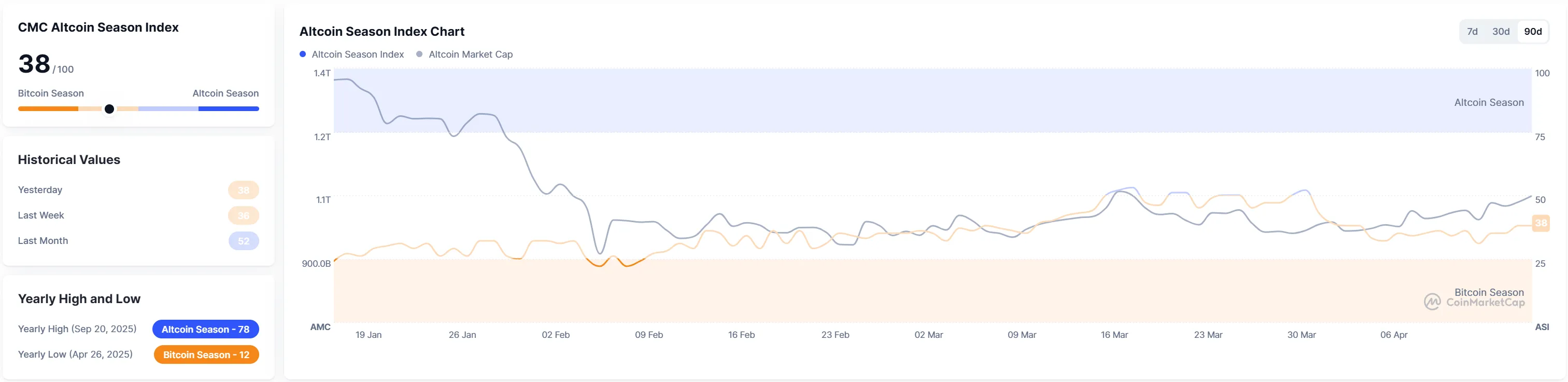Select the 90d time range tab
The width and height of the screenshot is (1568, 382).
point(1533,32)
